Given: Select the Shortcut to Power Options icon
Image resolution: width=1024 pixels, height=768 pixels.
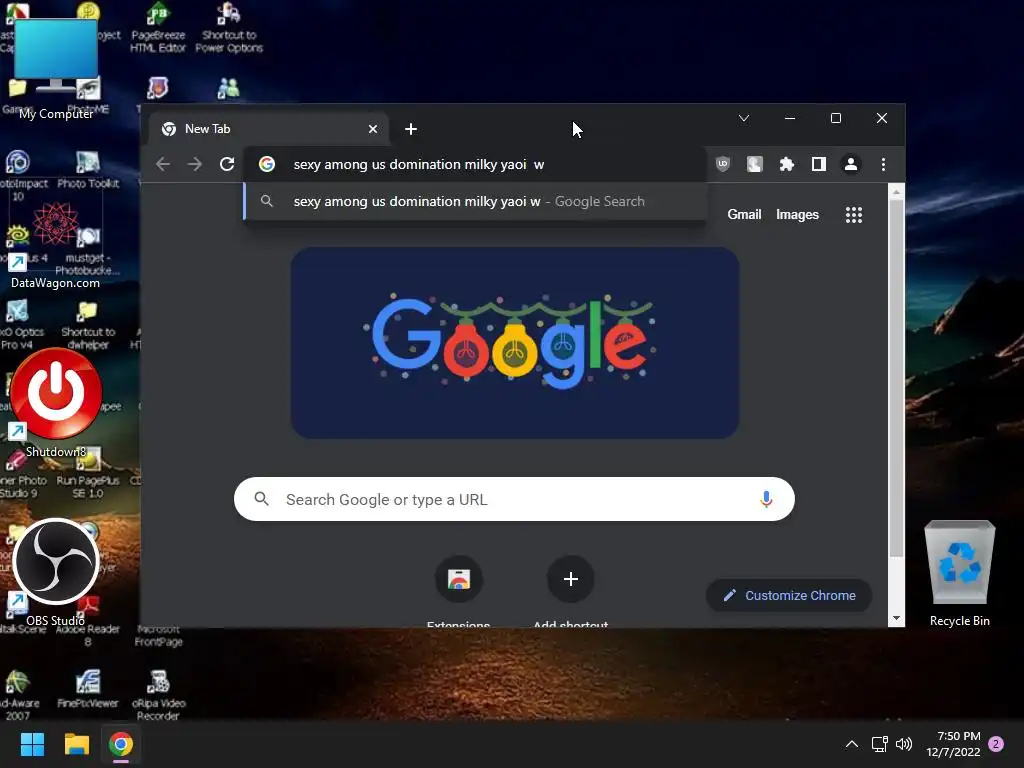Looking at the screenshot, I should click(229, 27).
